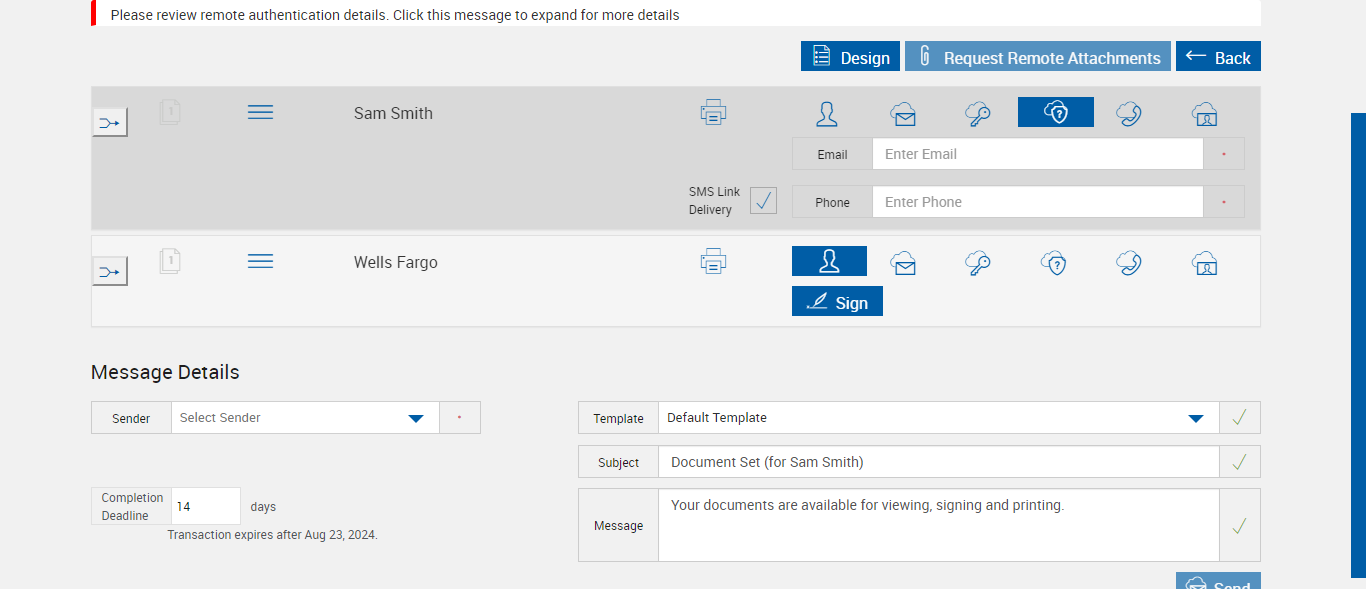The image size is (1366, 589).
Task: Choose cloud ID verification for Wells Fargo
Action: (x=1204, y=263)
